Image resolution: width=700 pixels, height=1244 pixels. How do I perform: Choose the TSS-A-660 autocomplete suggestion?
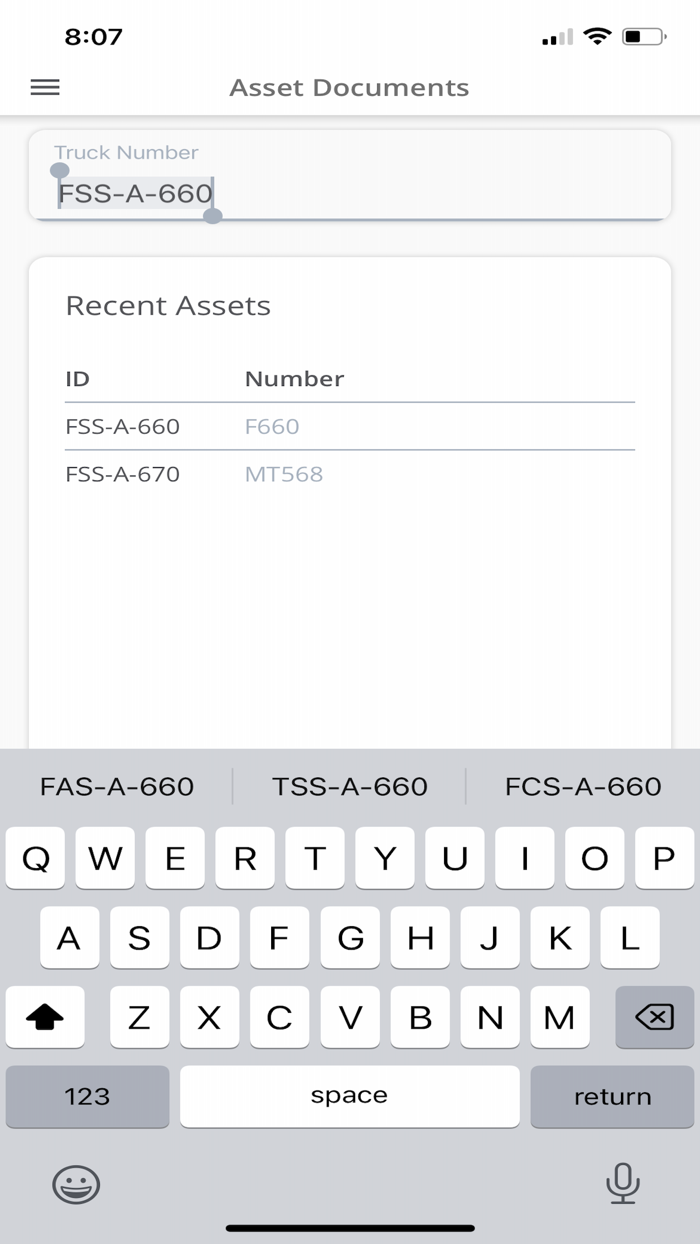tap(351, 787)
